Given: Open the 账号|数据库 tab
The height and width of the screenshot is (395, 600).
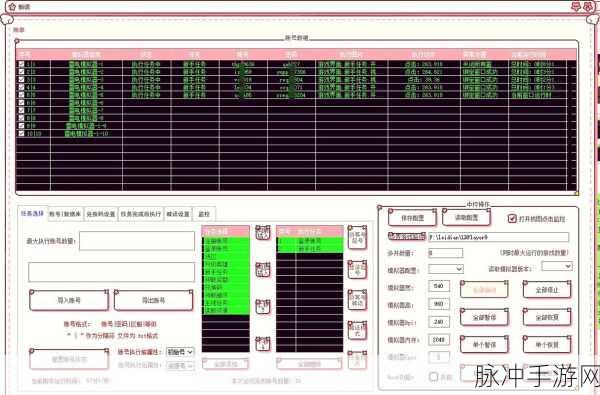Looking at the screenshot, I should [65, 214].
